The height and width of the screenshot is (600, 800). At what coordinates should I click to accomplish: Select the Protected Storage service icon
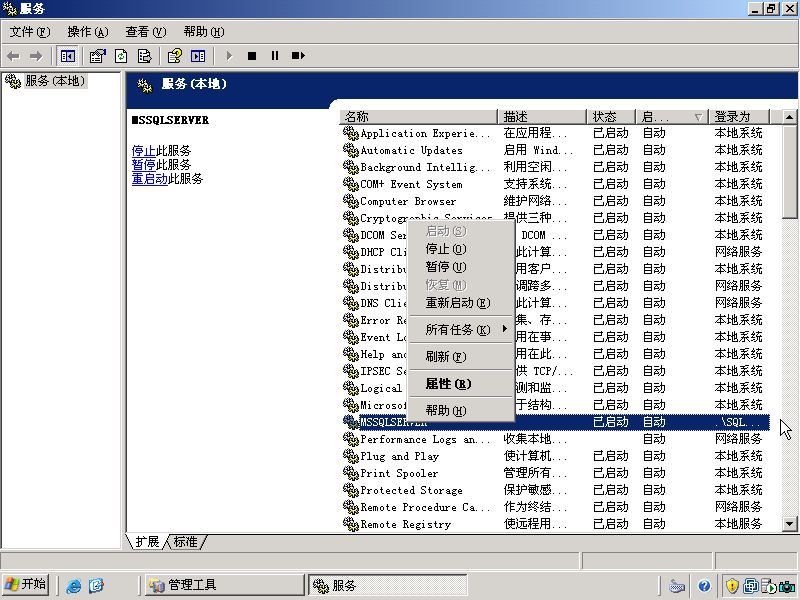coord(351,490)
